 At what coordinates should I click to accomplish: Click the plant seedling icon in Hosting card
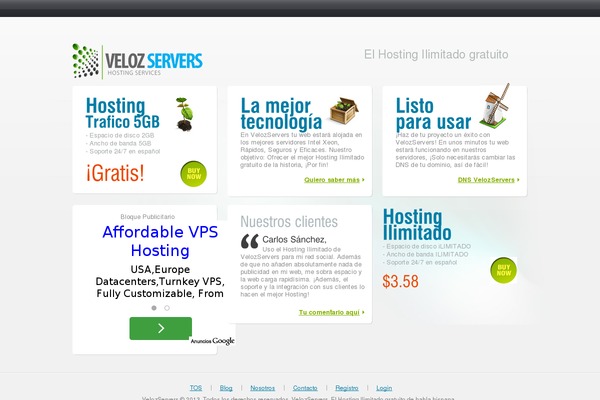point(185,114)
